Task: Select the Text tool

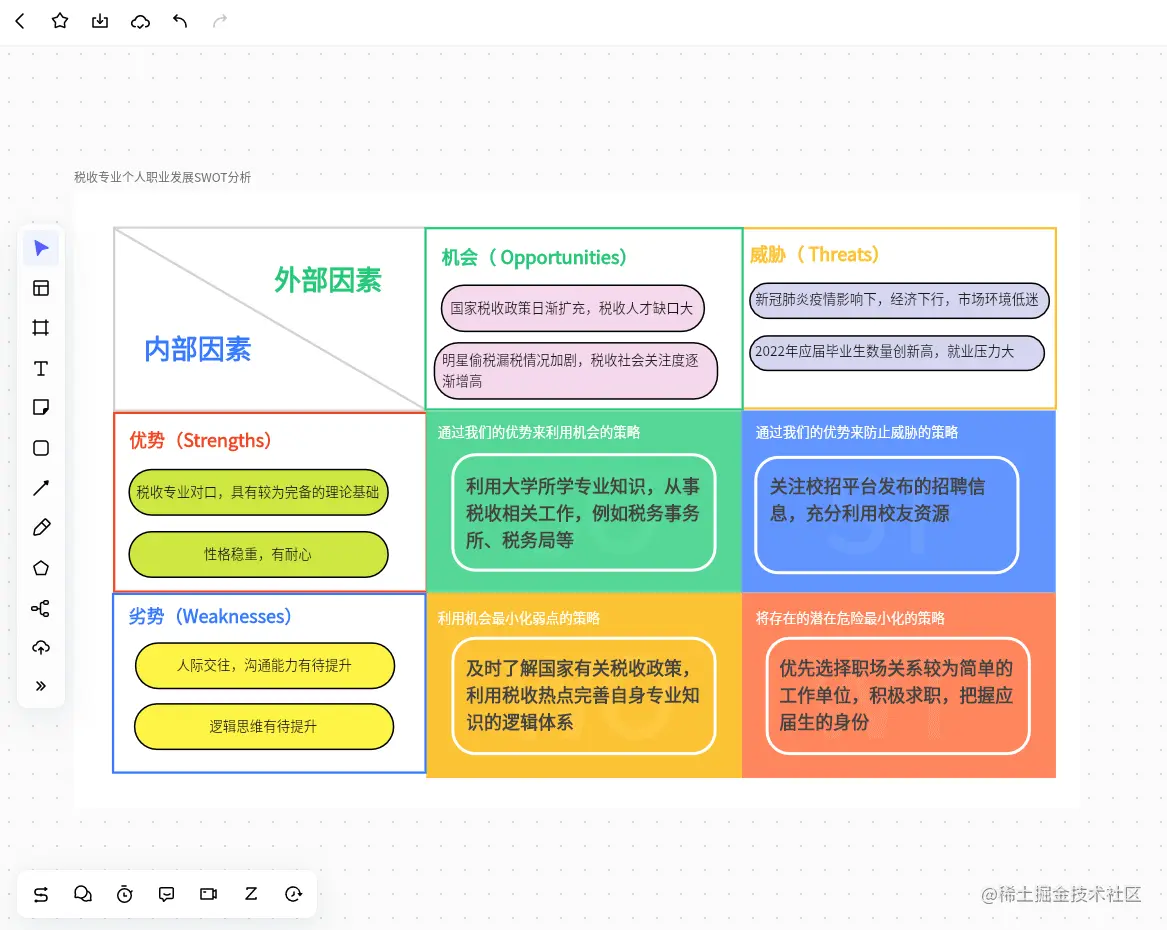Action: click(x=41, y=368)
